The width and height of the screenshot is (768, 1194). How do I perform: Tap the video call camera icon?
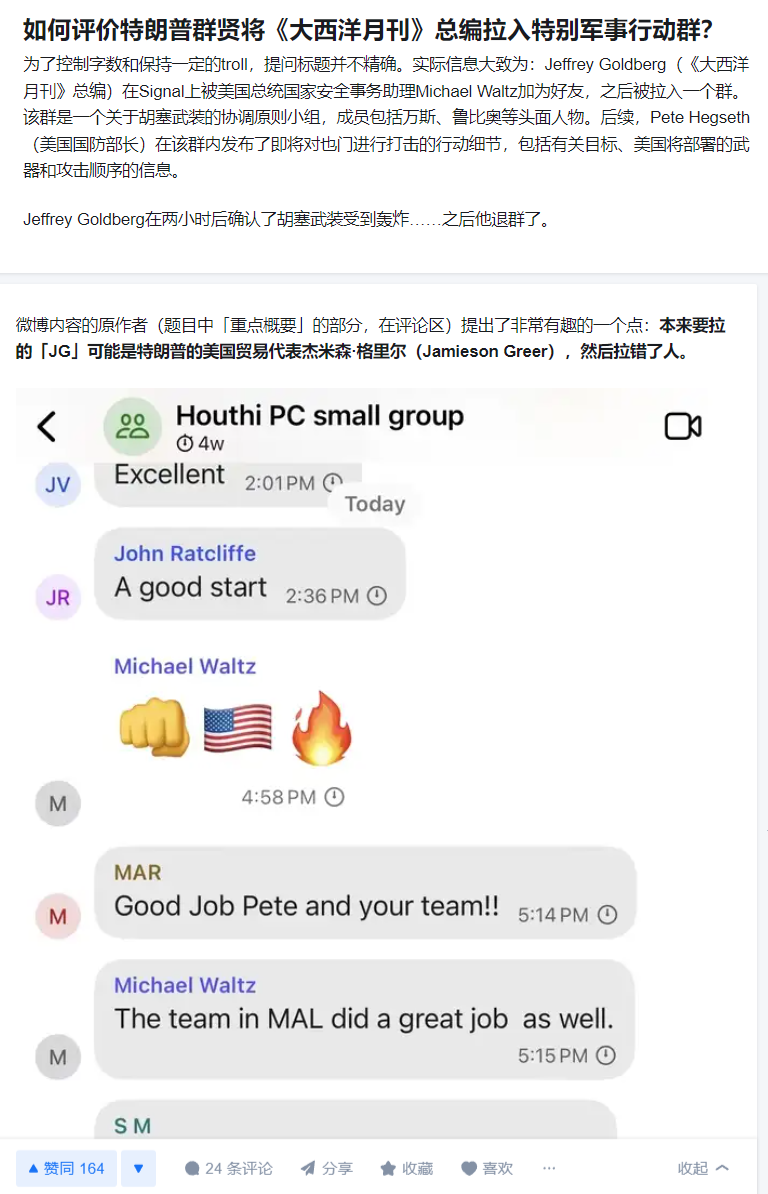coord(683,426)
